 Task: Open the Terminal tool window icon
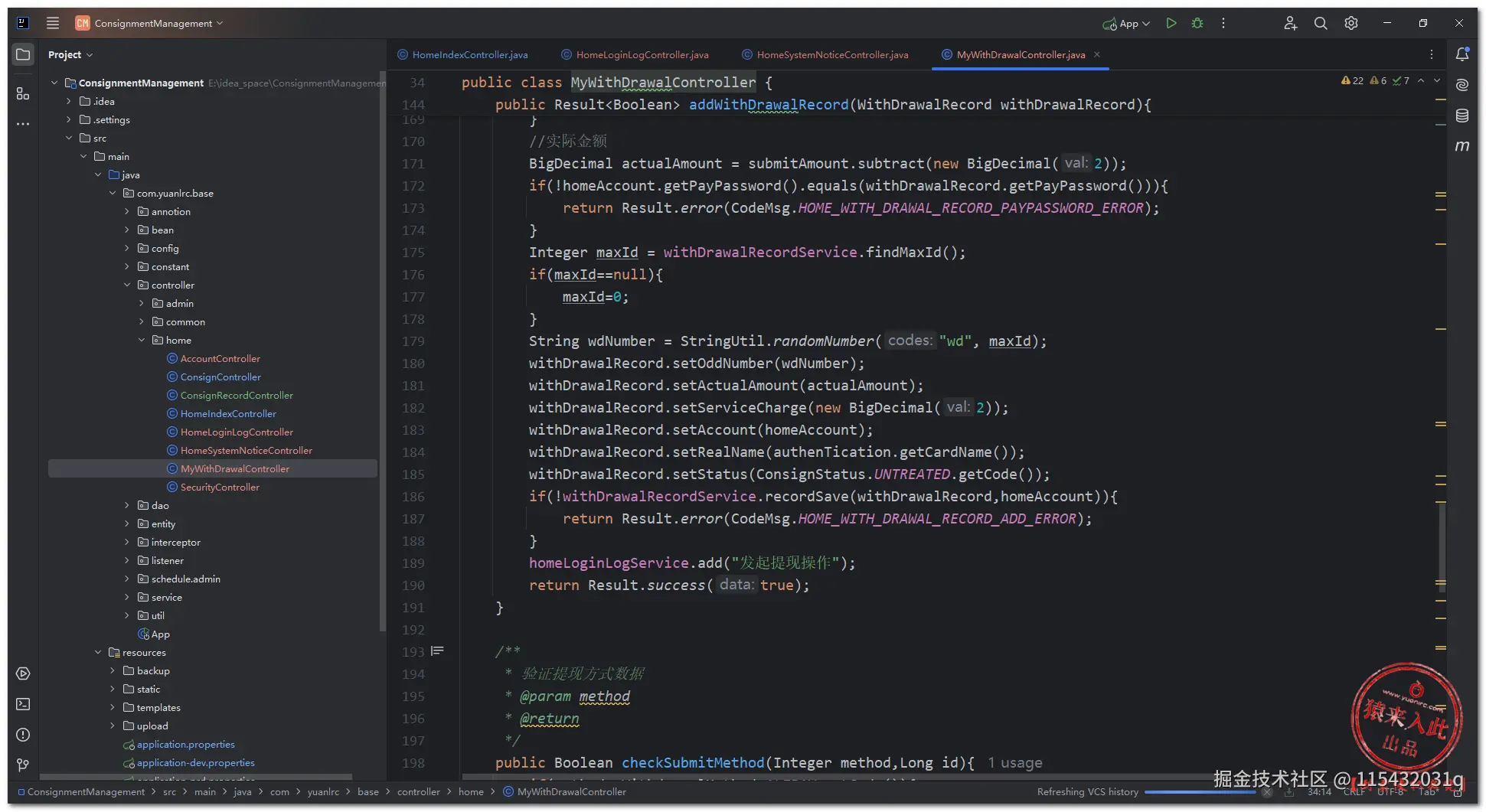[23, 704]
